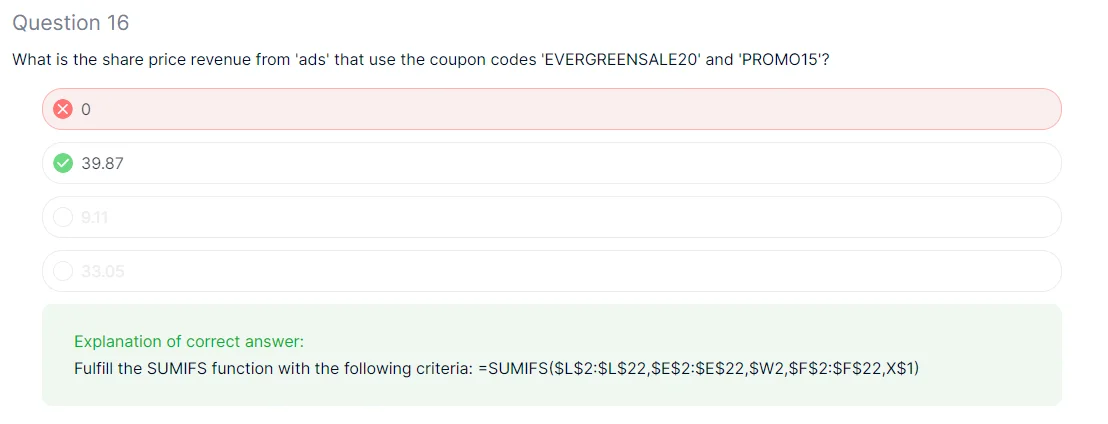
Task: Click the greyed-out '9.11' label text
Action: [x=96, y=218]
